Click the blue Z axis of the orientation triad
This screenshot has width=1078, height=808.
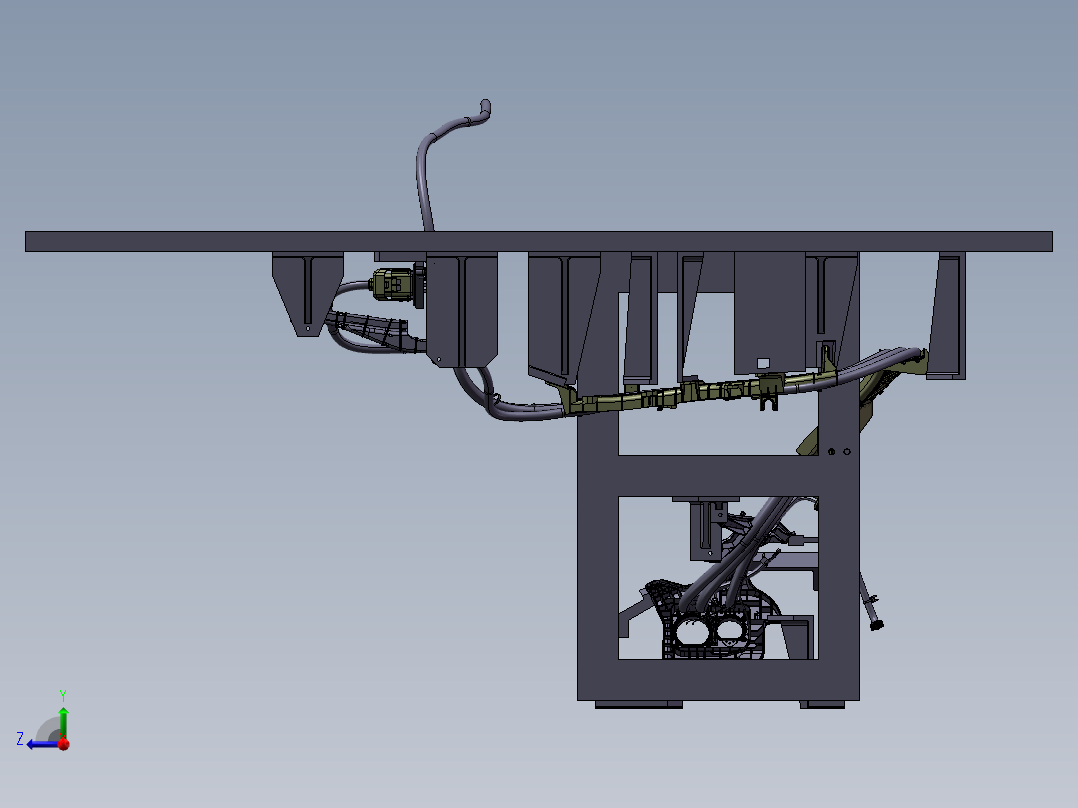click(x=43, y=744)
